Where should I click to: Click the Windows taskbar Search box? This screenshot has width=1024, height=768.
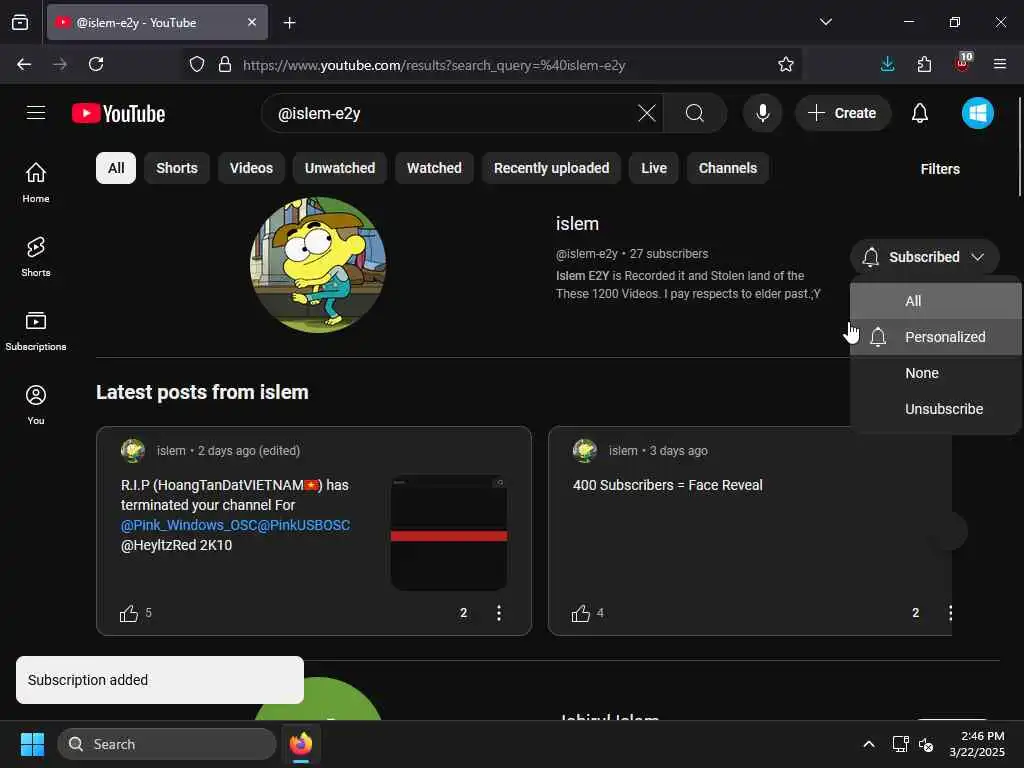click(x=167, y=744)
